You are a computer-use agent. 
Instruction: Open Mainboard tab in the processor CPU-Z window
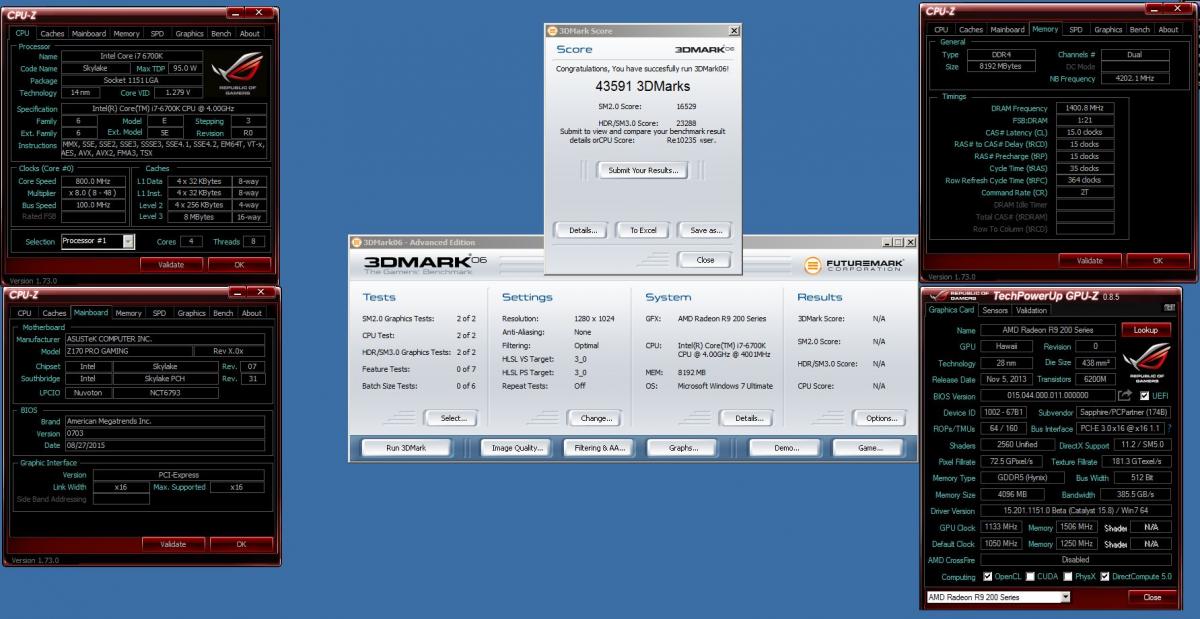[89, 33]
